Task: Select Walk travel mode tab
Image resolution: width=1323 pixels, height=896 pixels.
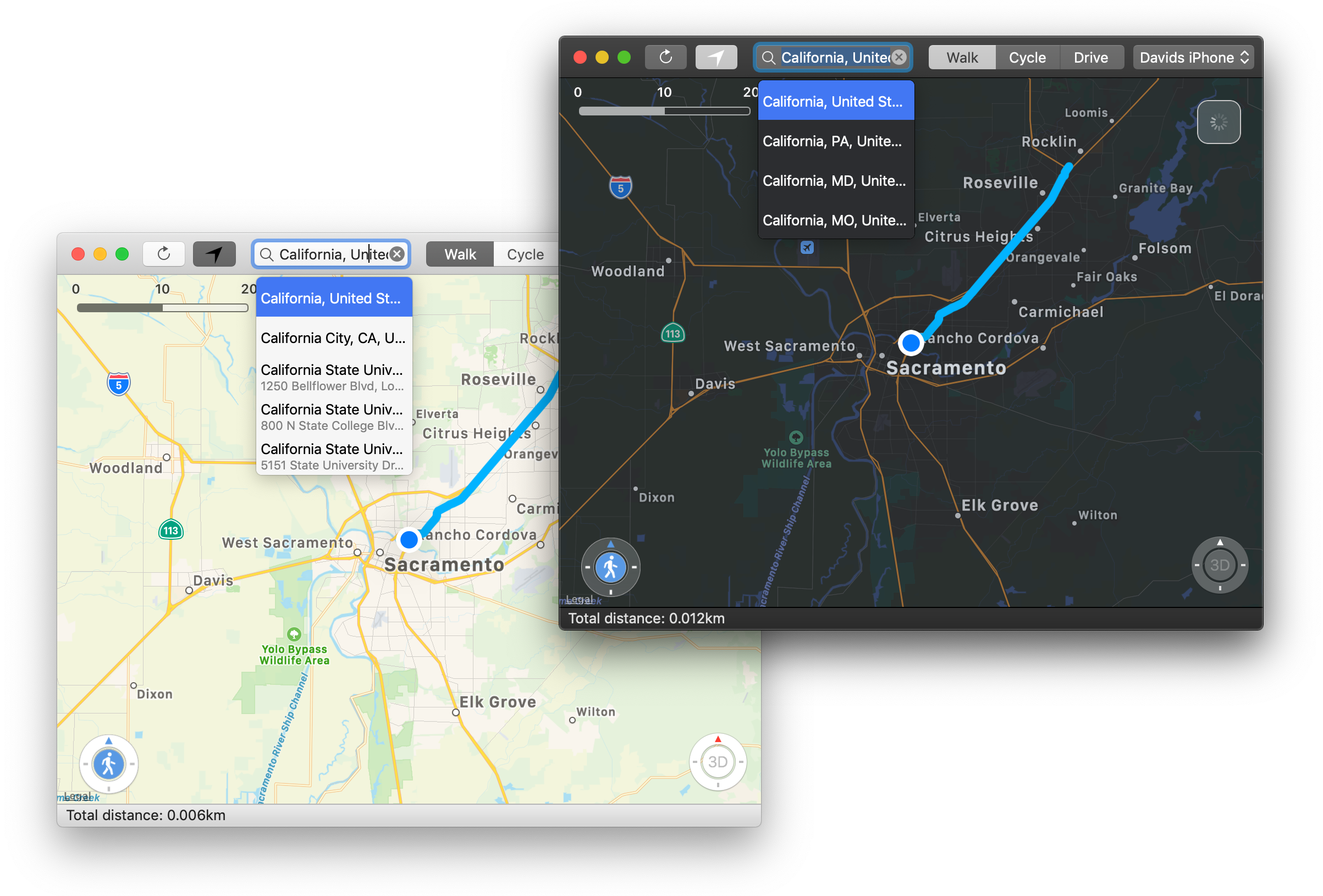Action: [961, 57]
